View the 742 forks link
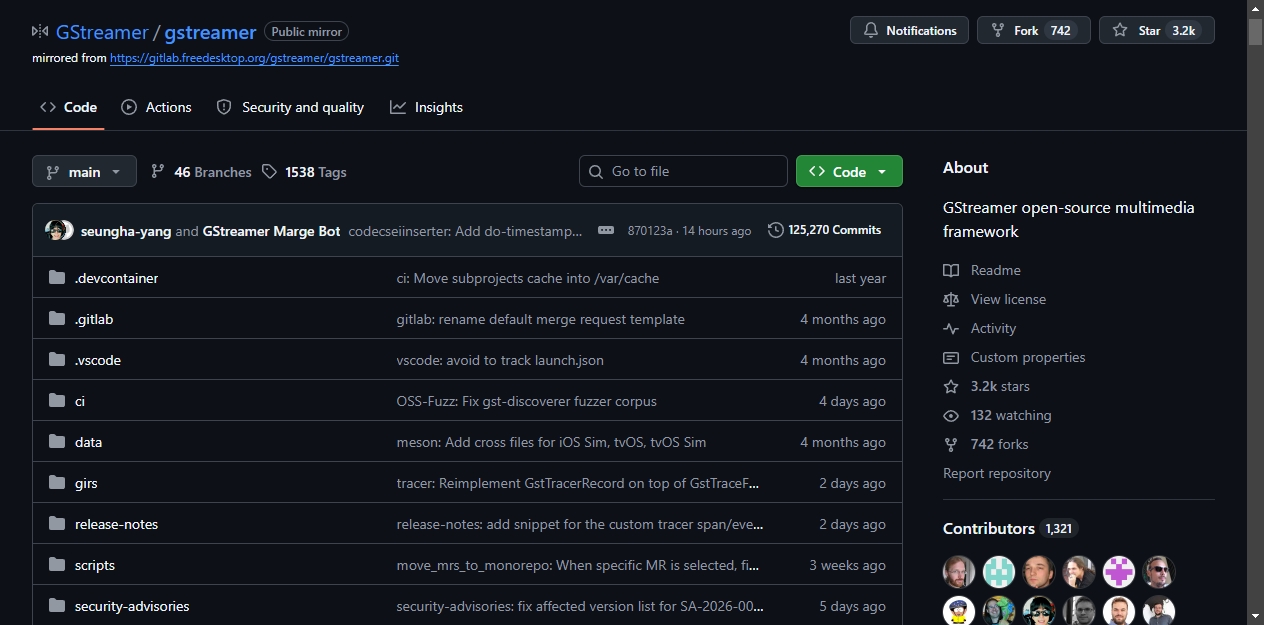Viewport: 1264px width, 625px height. pyautogui.click(x=985, y=444)
